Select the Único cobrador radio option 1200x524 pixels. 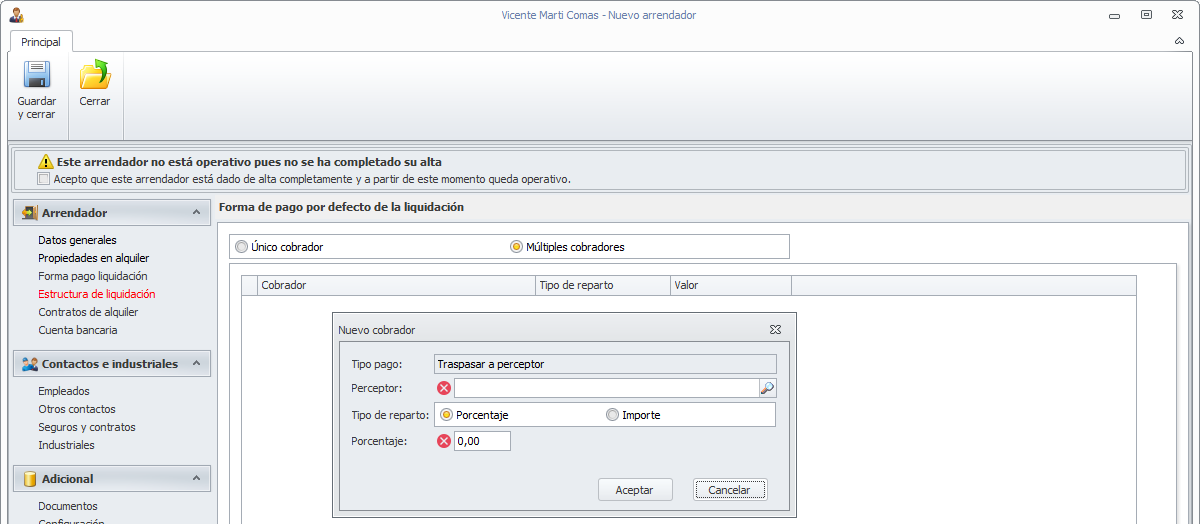(x=241, y=247)
